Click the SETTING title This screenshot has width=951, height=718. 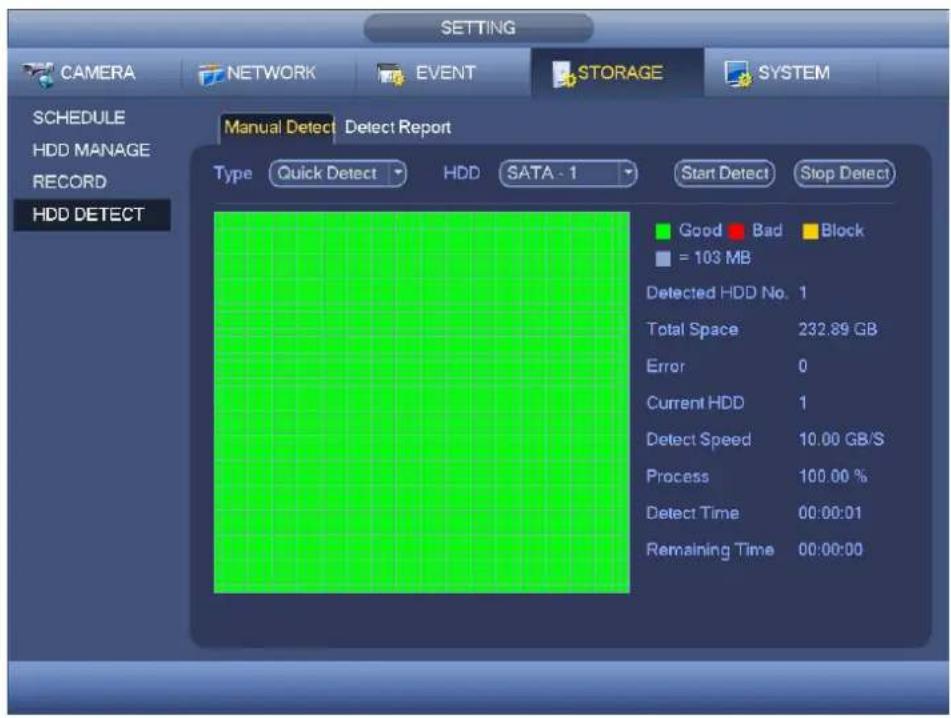[x=478, y=28]
